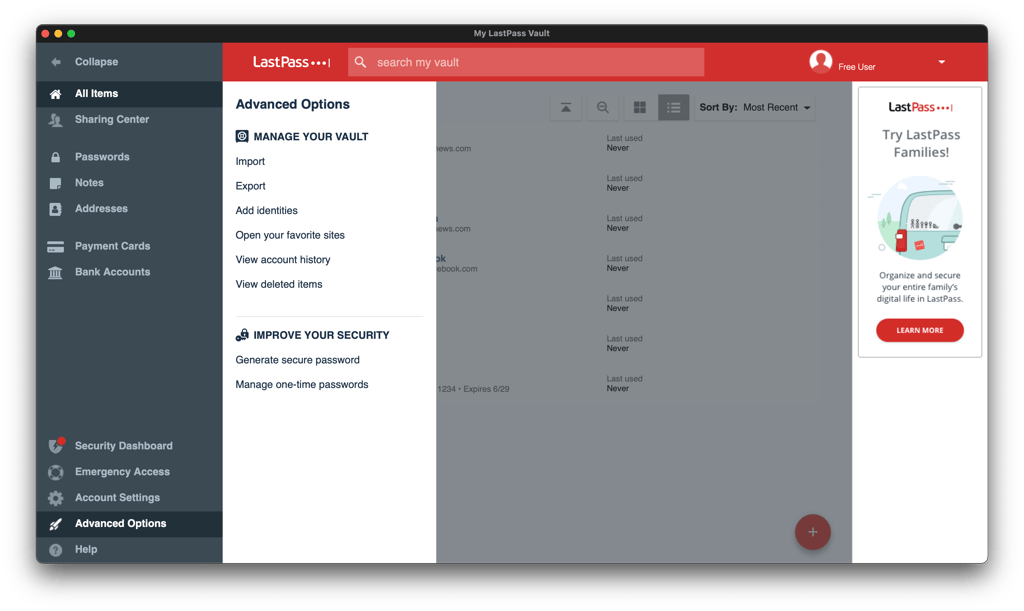This screenshot has width=1024, height=611.
Task: Click the Bank Accounts building icon
Action: (56, 272)
